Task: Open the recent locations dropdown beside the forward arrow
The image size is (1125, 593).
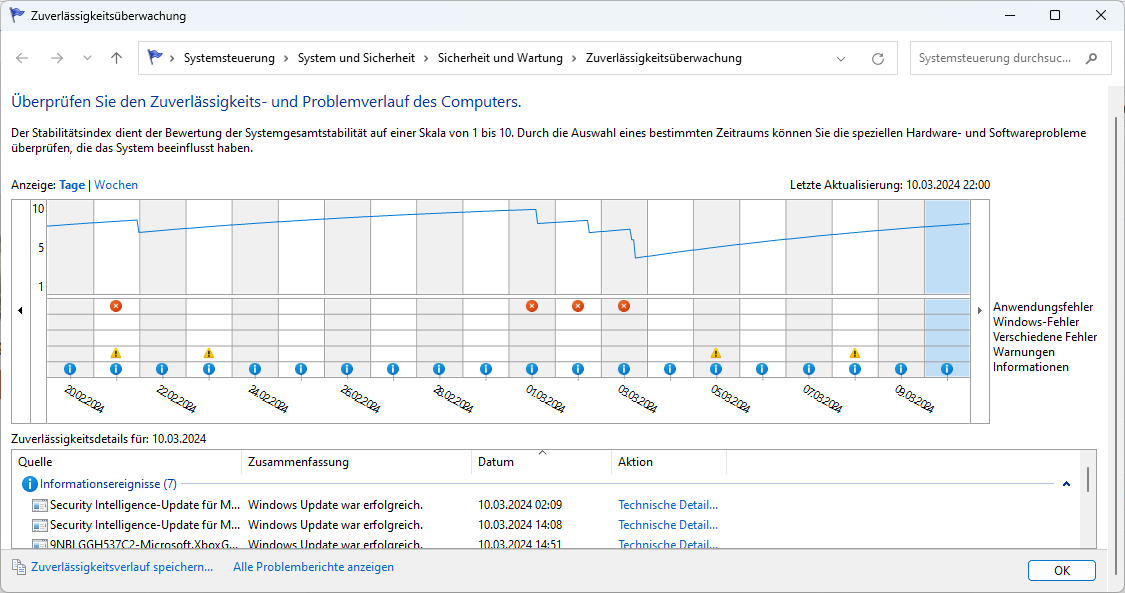Action: [x=87, y=58]
